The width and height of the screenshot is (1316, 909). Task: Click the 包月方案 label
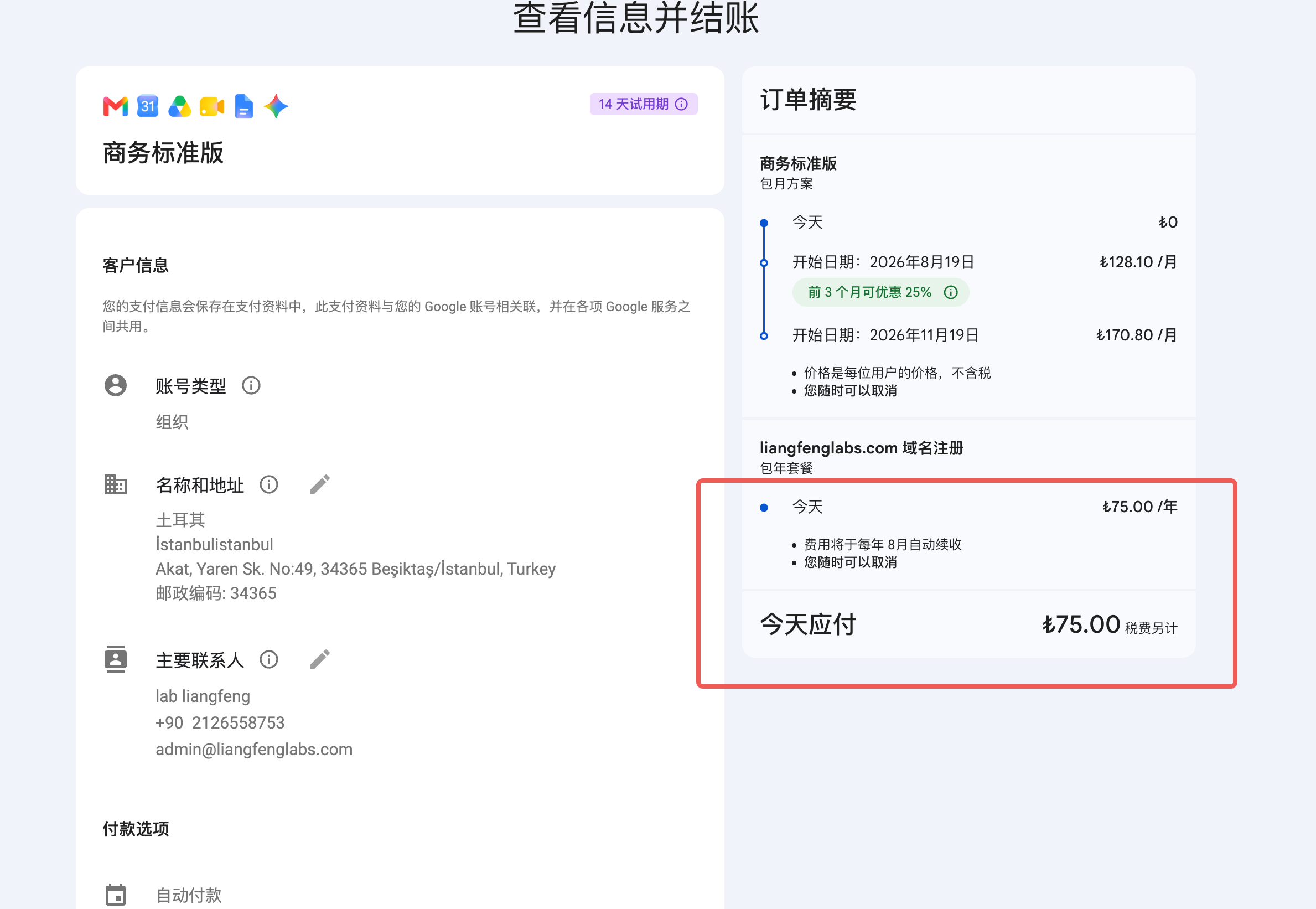[786, 183]
